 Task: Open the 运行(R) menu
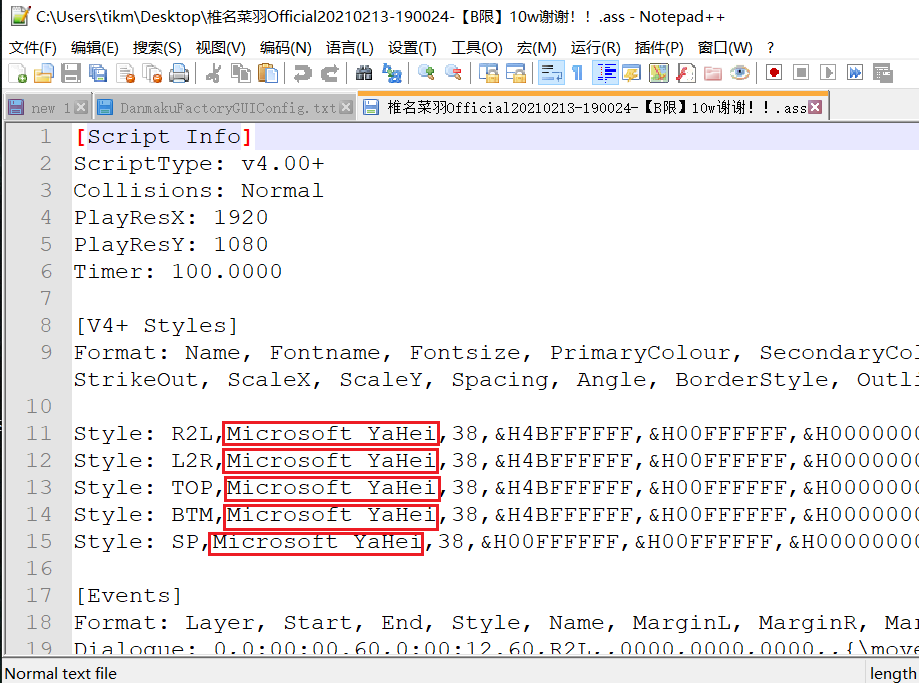tap(596, 46)
